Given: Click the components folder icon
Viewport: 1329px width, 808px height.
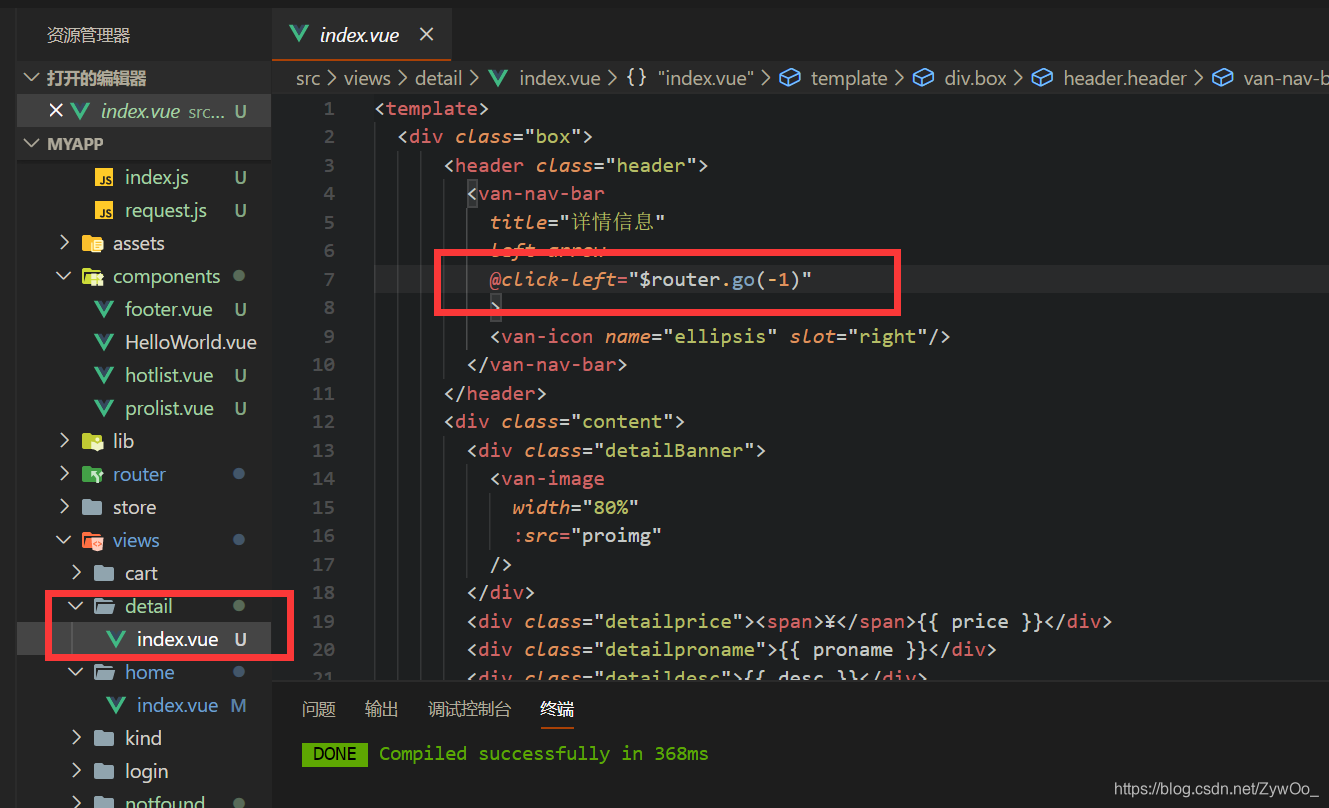Looking at the screenshot, I should [92, 276].
